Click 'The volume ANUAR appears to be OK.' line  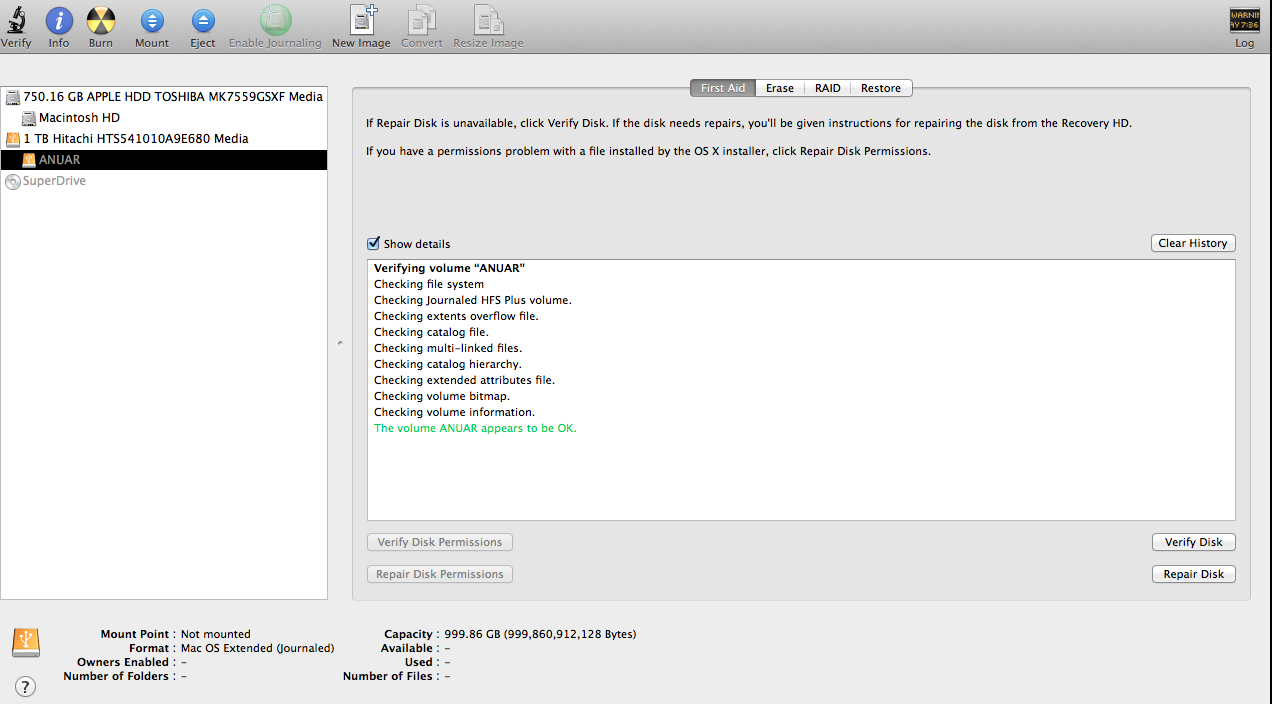tap(475, 428)
